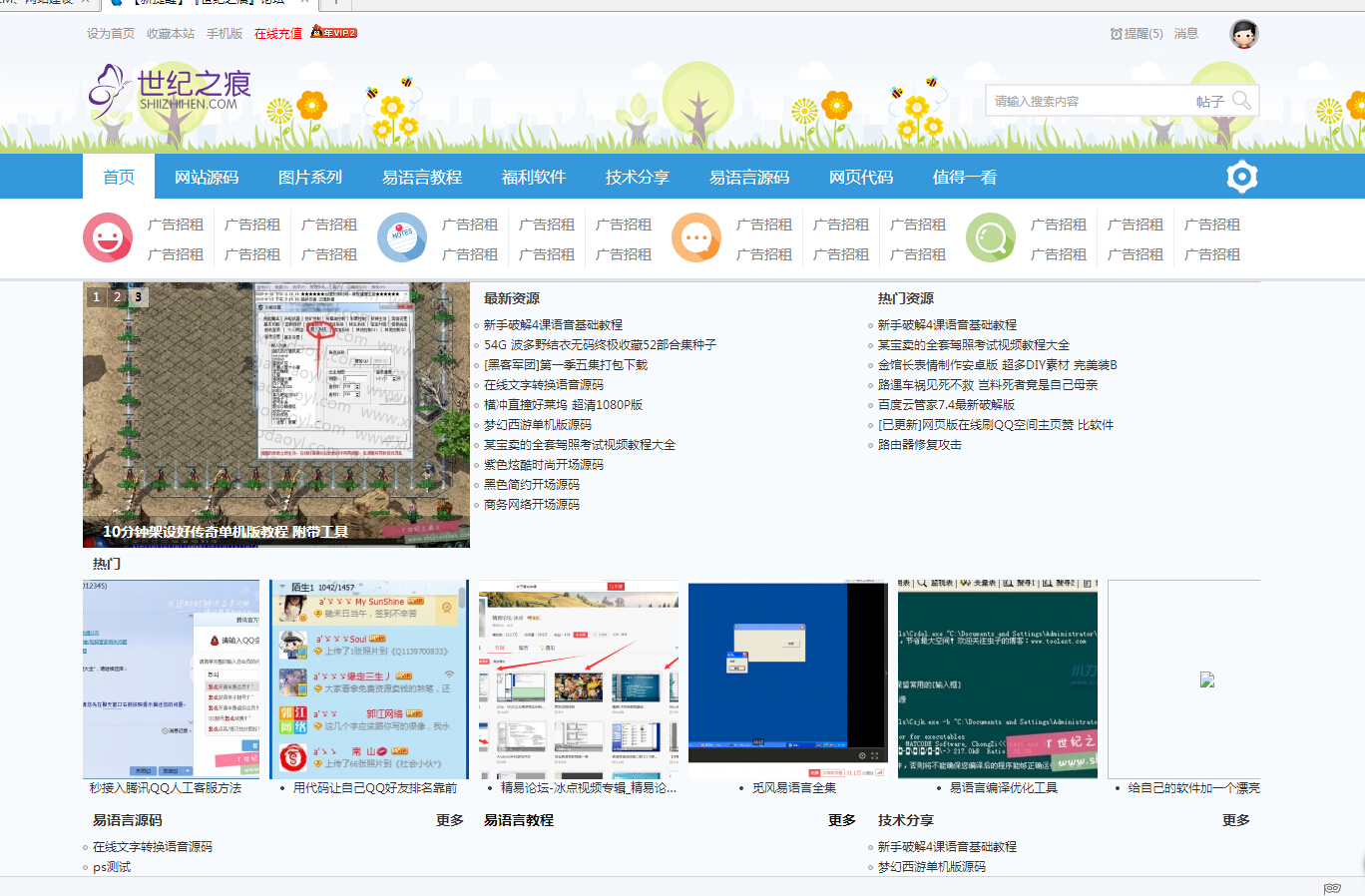Click the blue NOTES ad icon
This screenshot has height=896, width=1365.
click(x=402, y=237)
